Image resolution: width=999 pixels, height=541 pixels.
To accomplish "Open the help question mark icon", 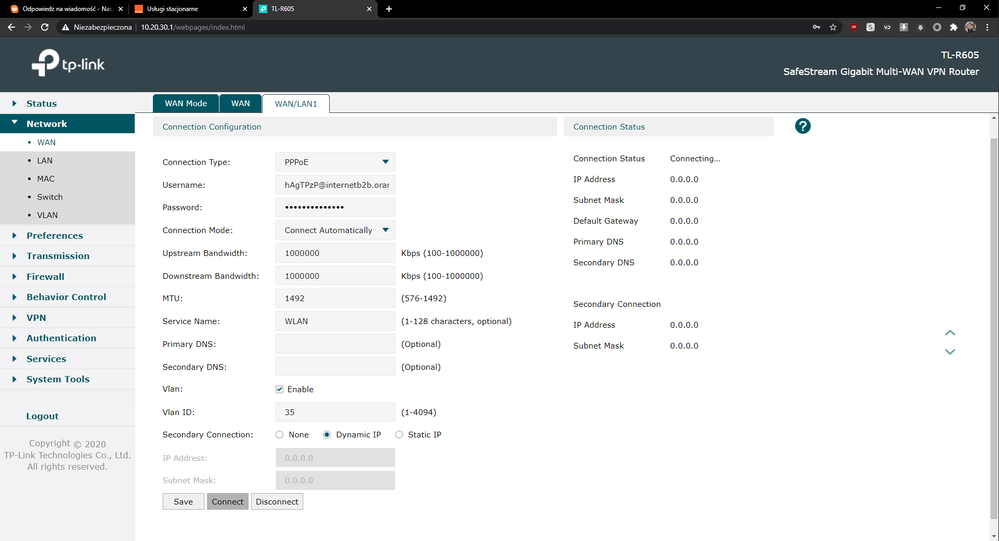I will 802,126.
